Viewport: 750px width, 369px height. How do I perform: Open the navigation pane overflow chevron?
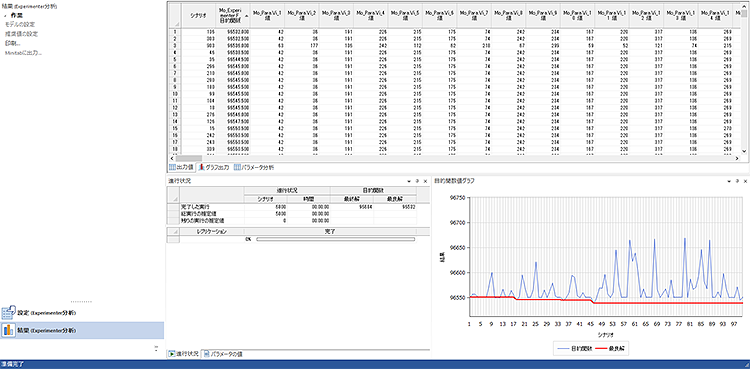pos(156,348)
